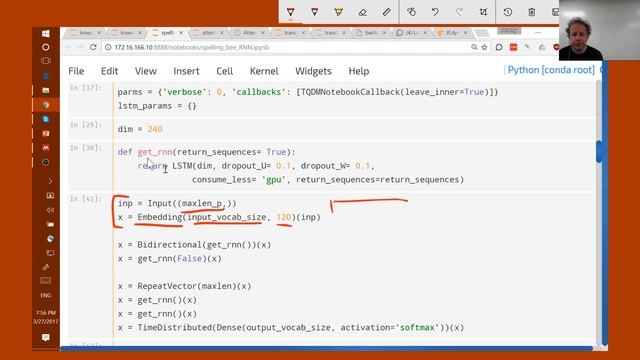Open Cortana circle on taskbar

click(x=46, y=47)
